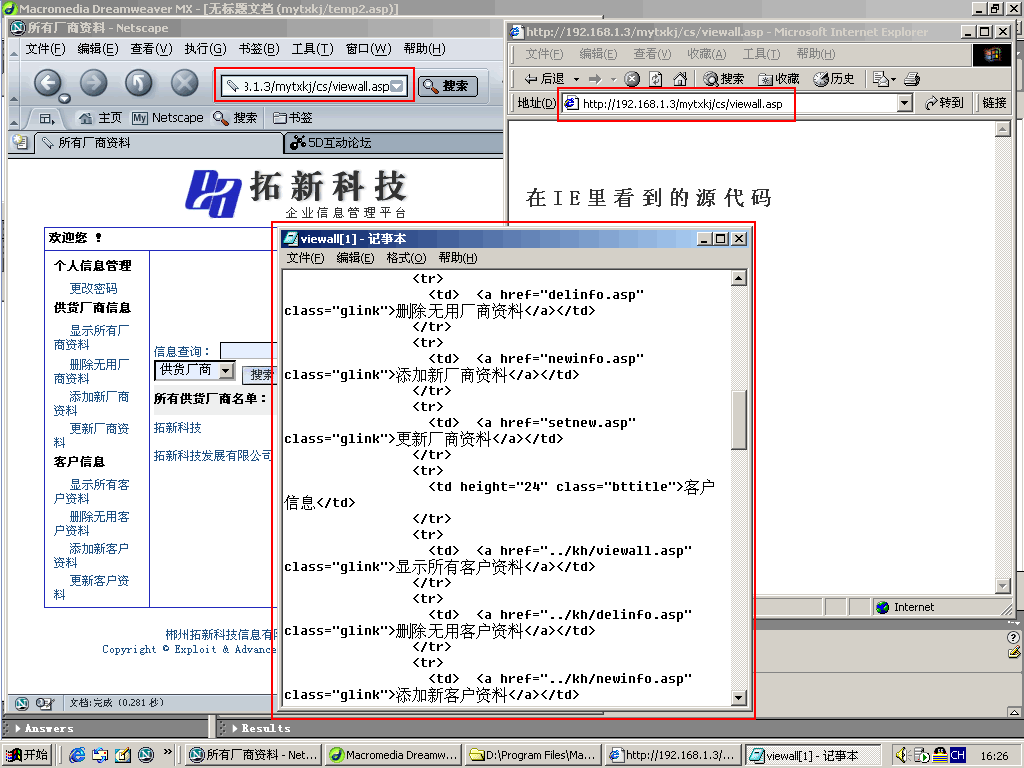Click 拓新科技发展有限公司 supplier link

pos(213,455)
